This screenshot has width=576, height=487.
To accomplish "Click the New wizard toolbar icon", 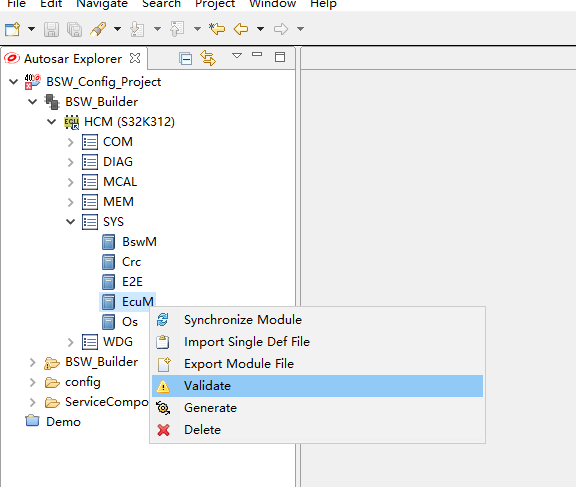I will [x=12, y=29].
